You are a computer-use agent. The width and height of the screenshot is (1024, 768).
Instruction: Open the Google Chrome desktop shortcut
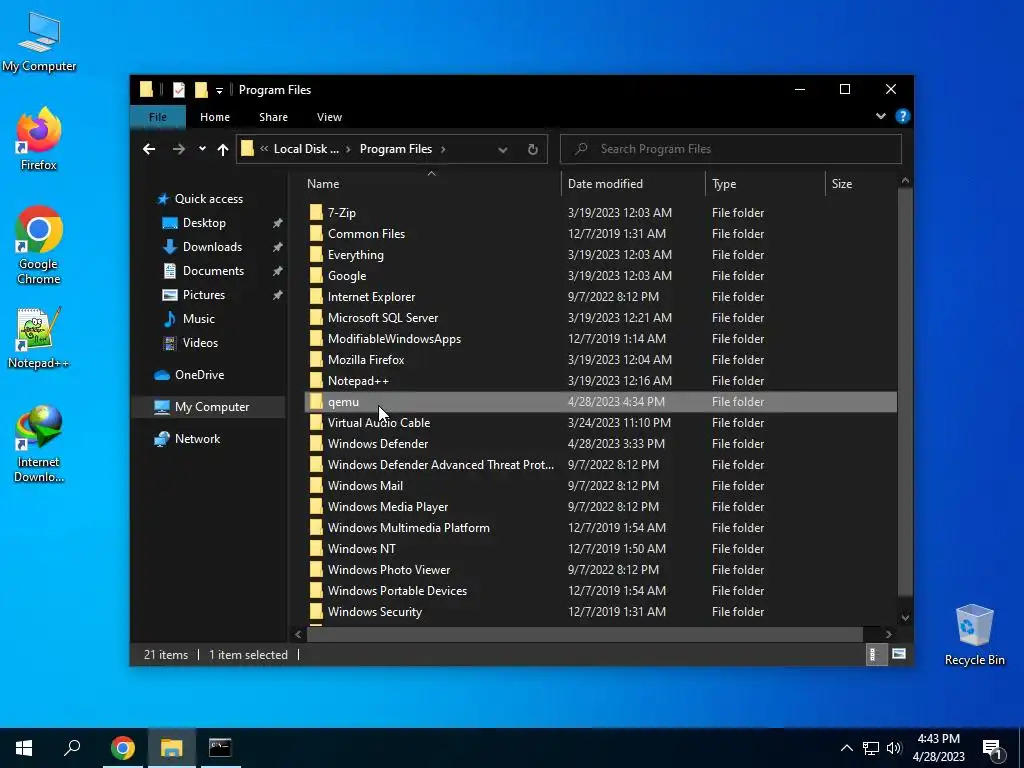coord(39,245)
